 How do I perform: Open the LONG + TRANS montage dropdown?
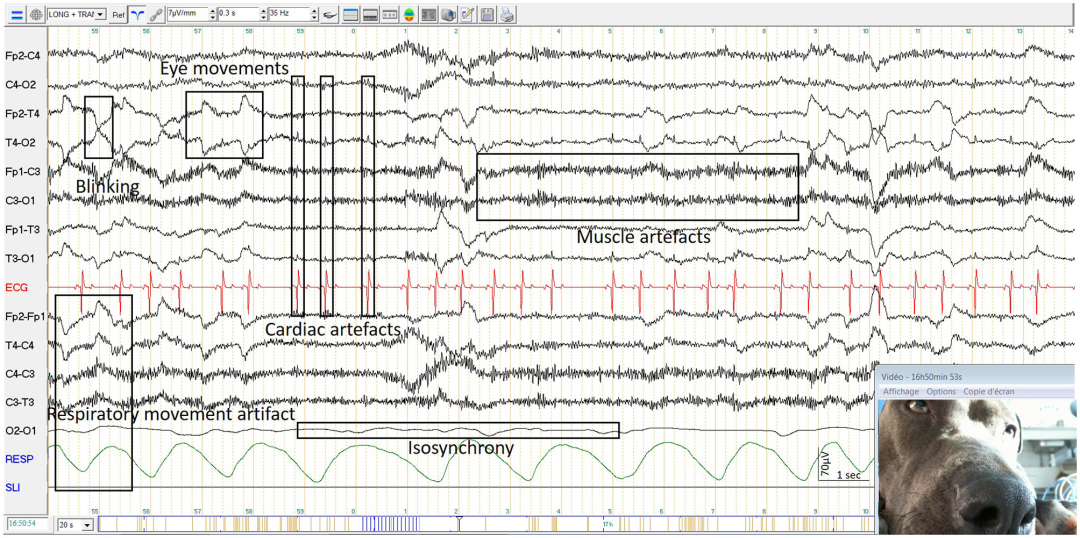coord(101,15)
